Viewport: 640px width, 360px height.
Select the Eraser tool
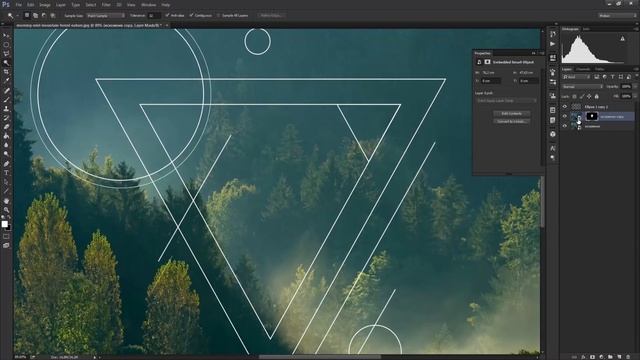coord(6,127)
